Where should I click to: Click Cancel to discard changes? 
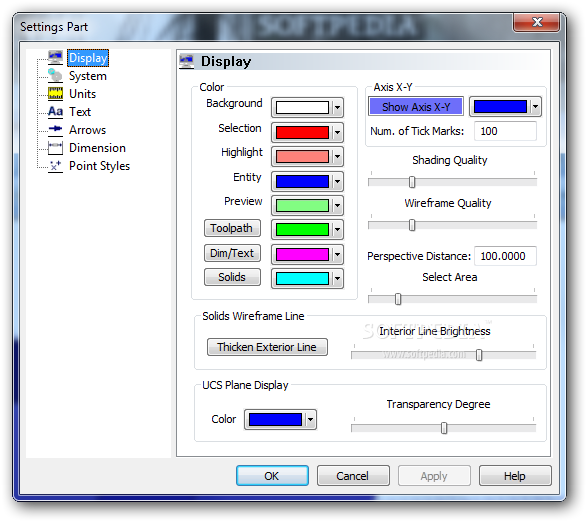(x=353, y=476)
